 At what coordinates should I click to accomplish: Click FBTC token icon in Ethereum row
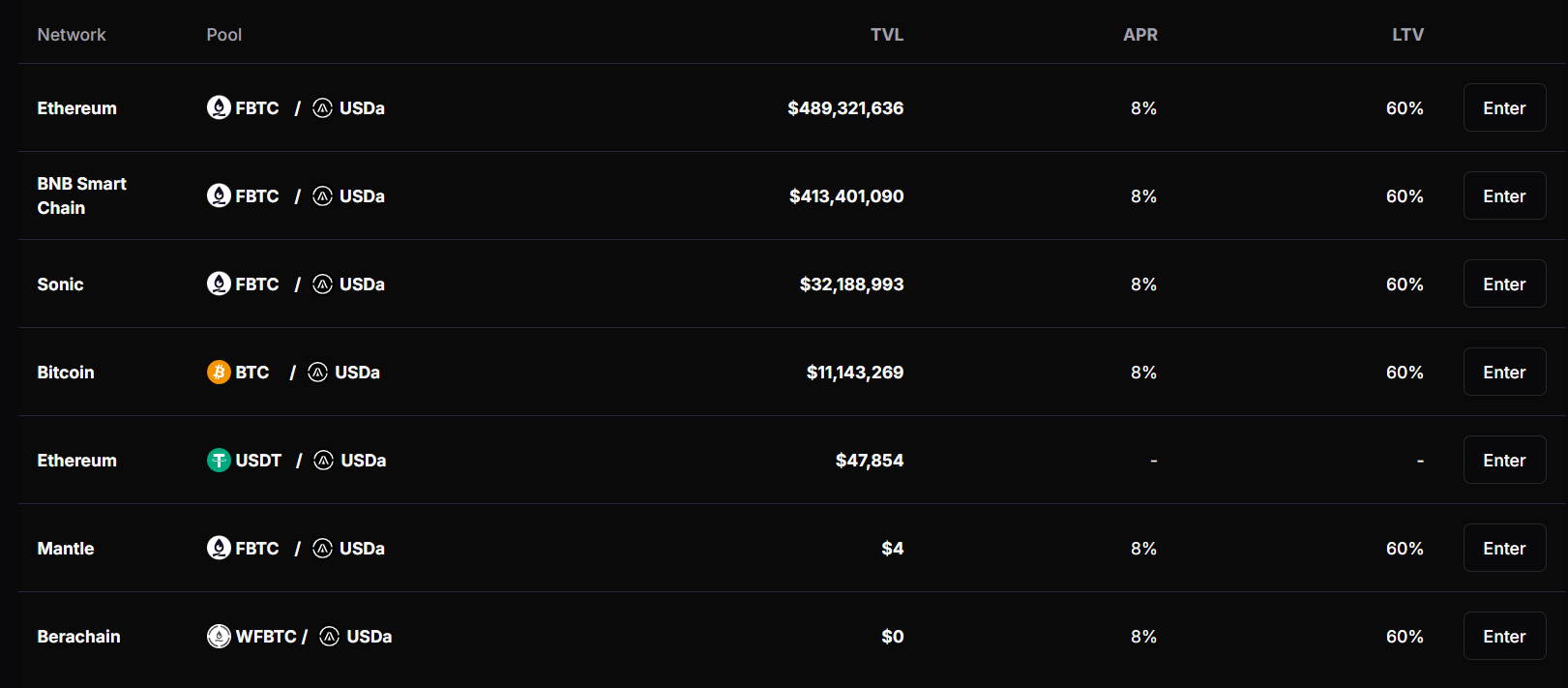click(219, 107)
